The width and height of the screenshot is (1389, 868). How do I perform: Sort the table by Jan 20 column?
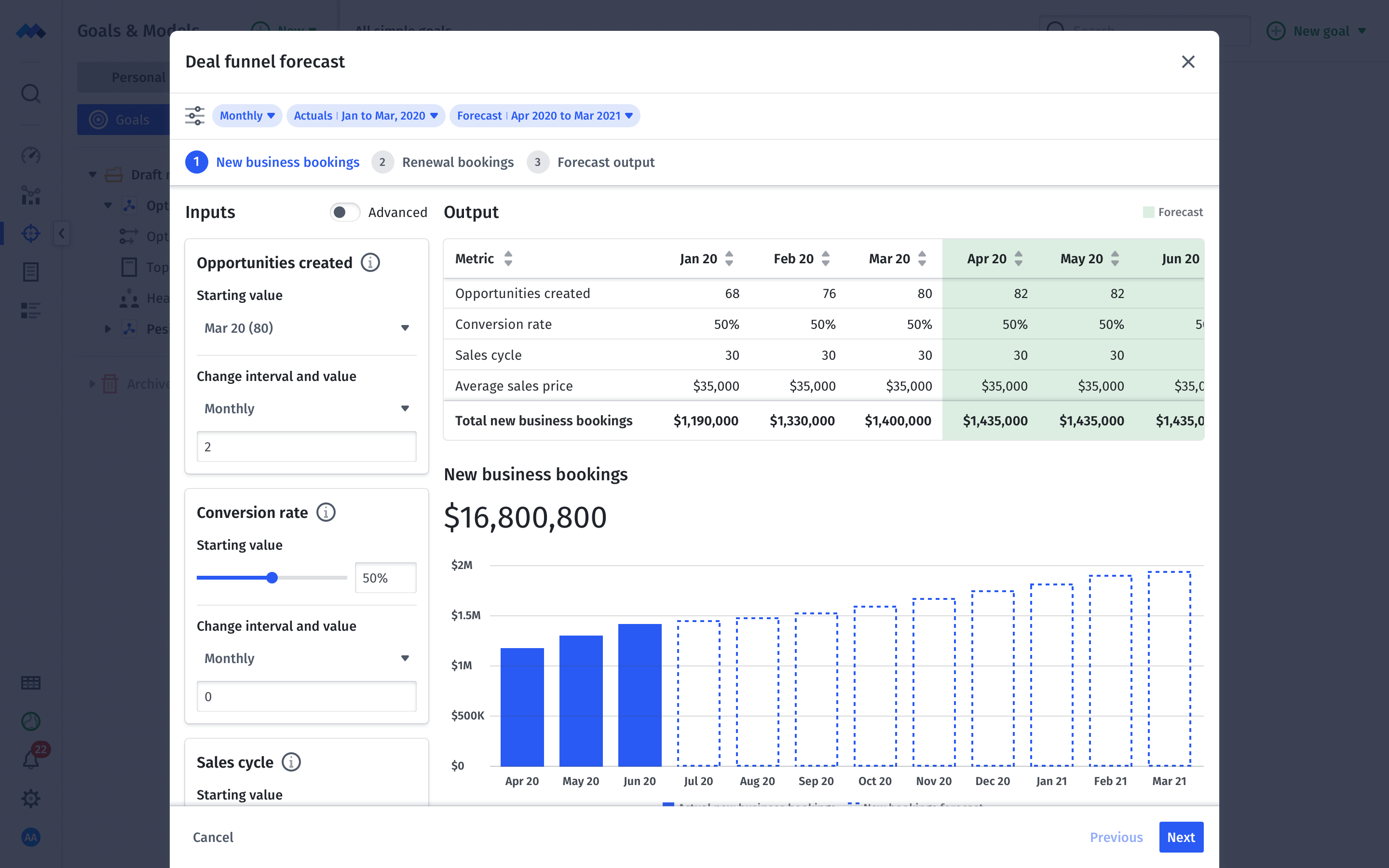coord(728,258)
